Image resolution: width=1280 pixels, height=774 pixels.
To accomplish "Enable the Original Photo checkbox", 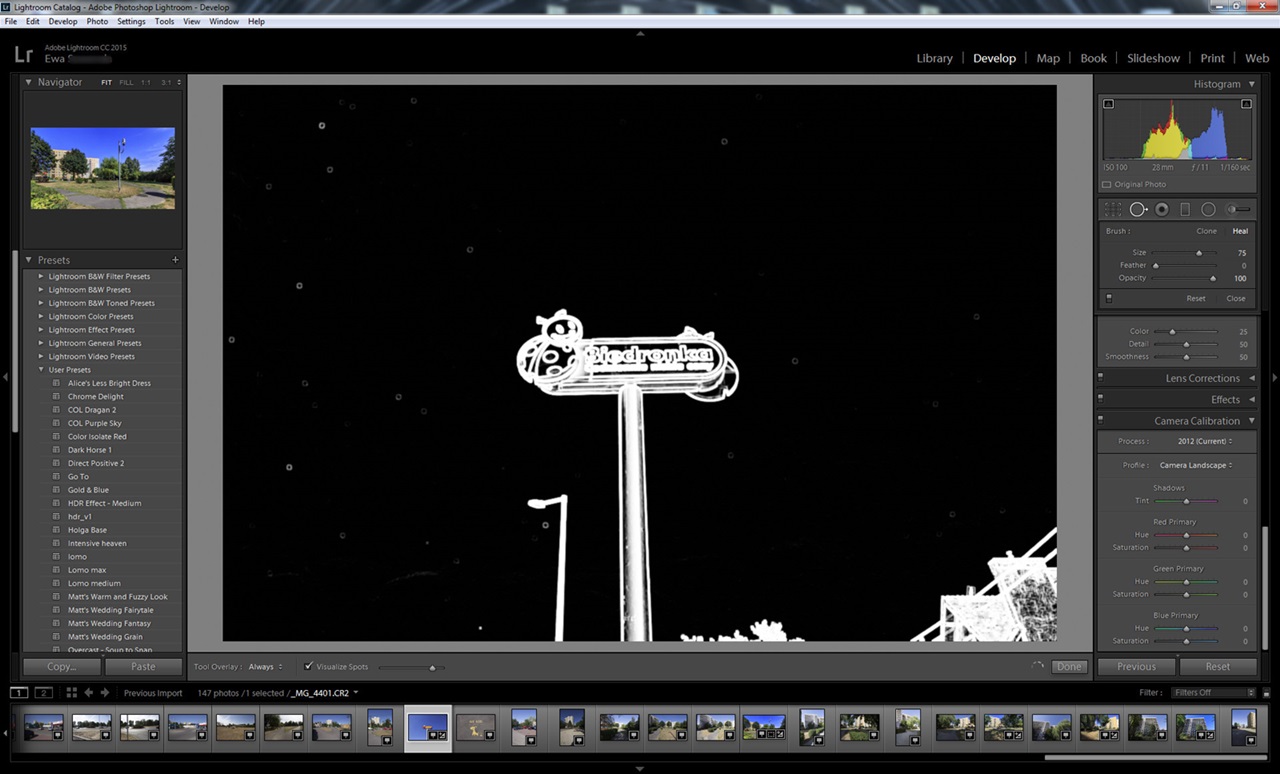I will (x=1106, y=185).
